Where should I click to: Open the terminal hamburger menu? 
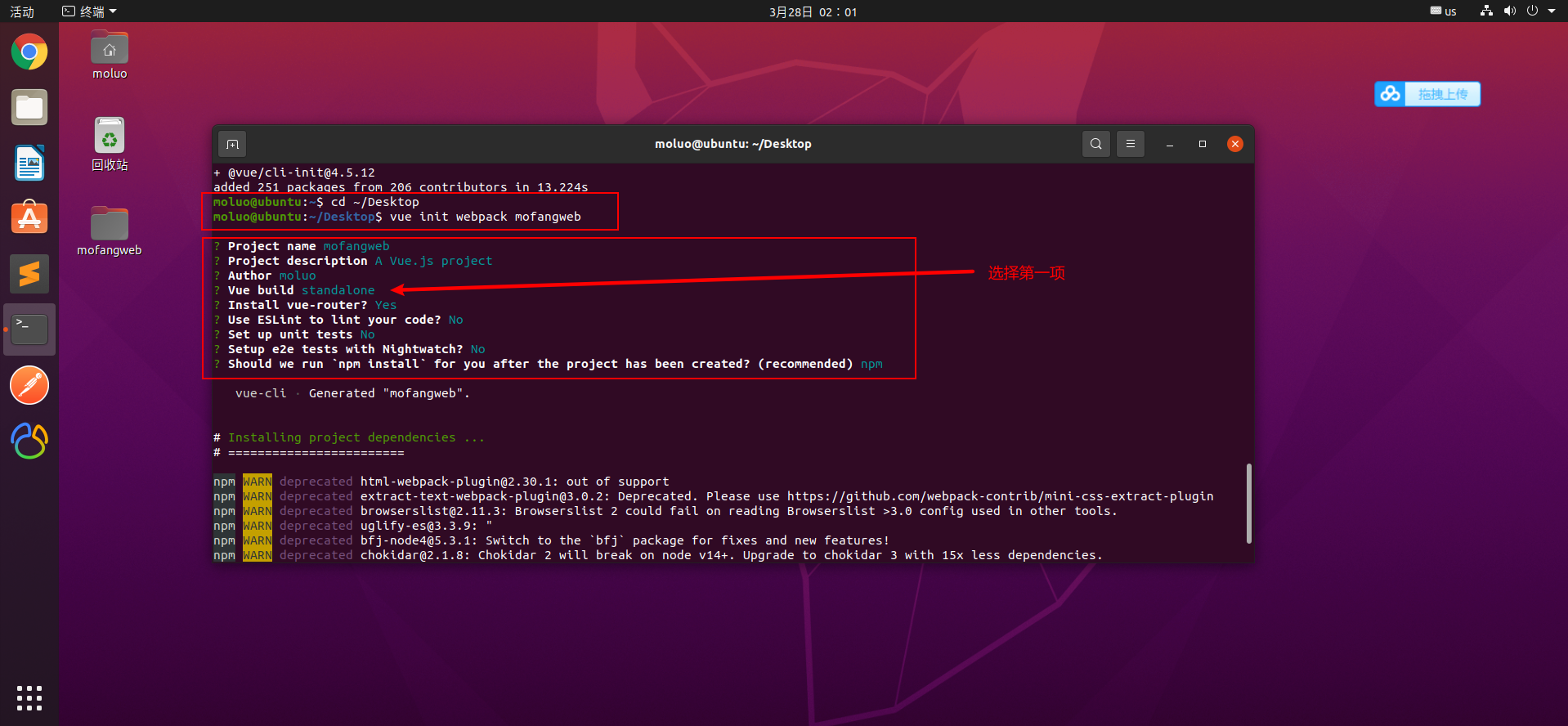1131,144
